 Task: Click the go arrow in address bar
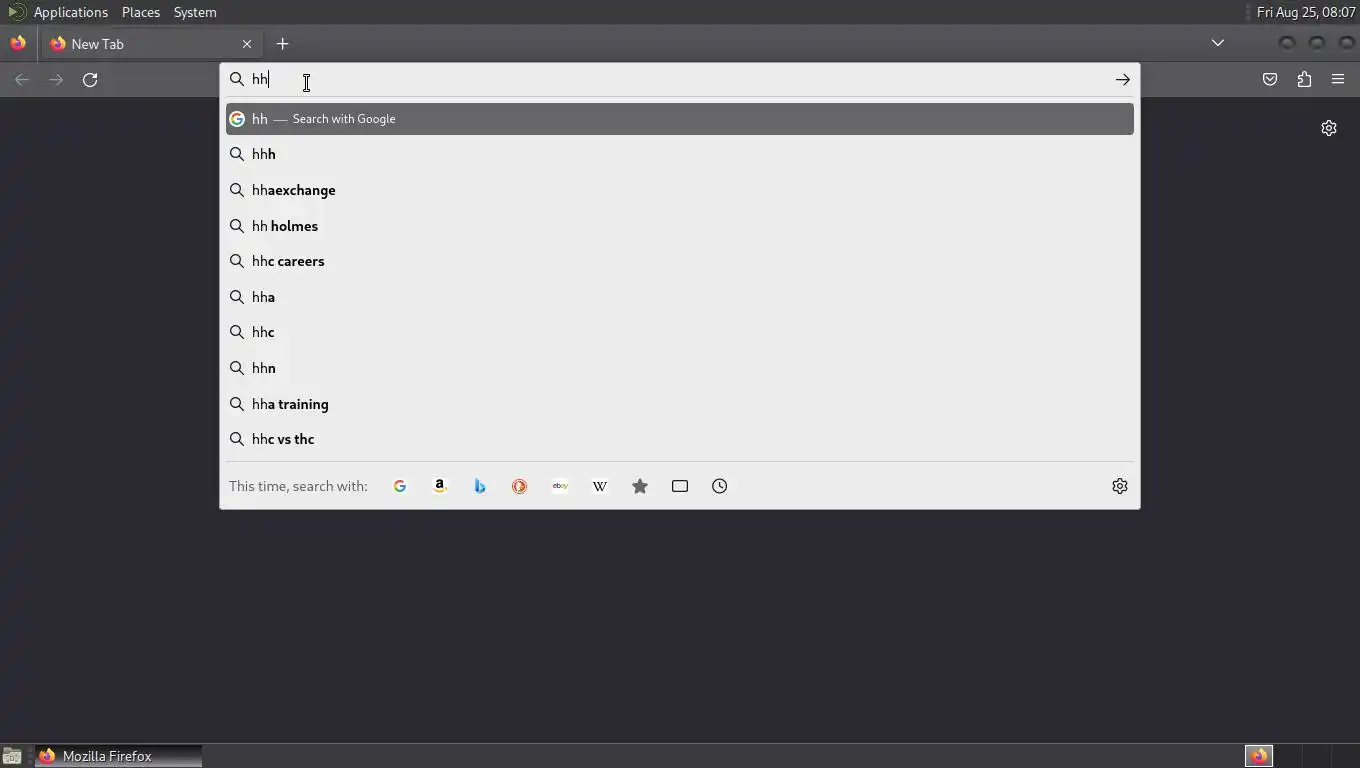tap(1123, 80)
